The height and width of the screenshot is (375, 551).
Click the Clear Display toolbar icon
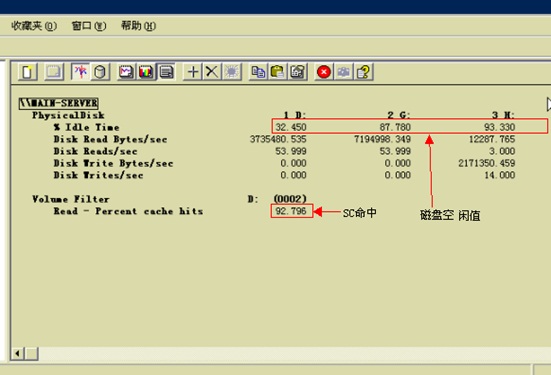(54, 72)
